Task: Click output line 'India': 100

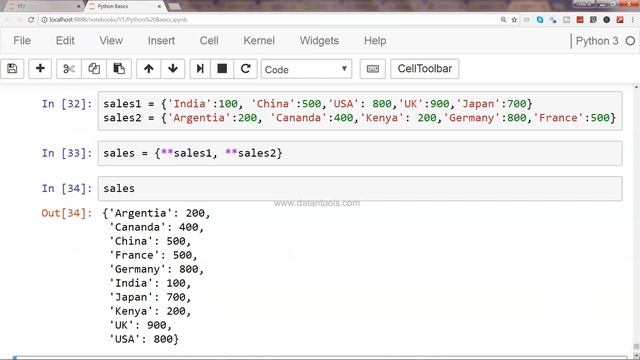Action: (150, 283)
